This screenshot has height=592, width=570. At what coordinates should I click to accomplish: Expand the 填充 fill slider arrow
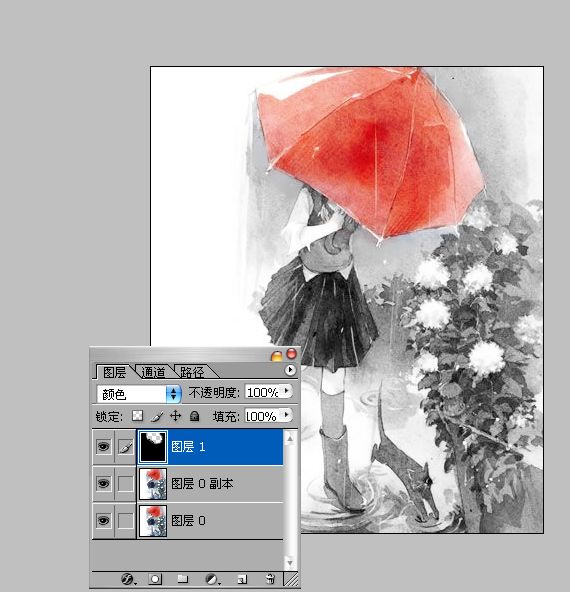pyautogui.click(x=287, y=415)
